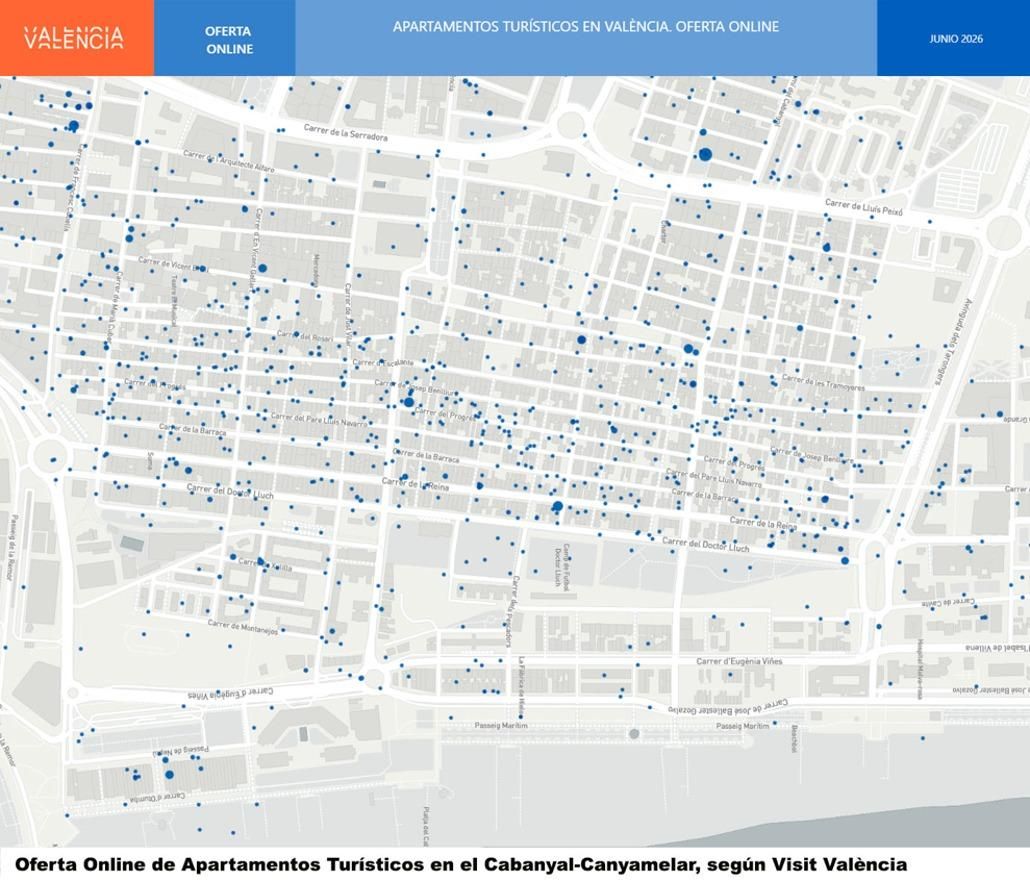Select the roundabout on Carrer de la Serradora
This screenshot has width=1030, height=881.
569,124
